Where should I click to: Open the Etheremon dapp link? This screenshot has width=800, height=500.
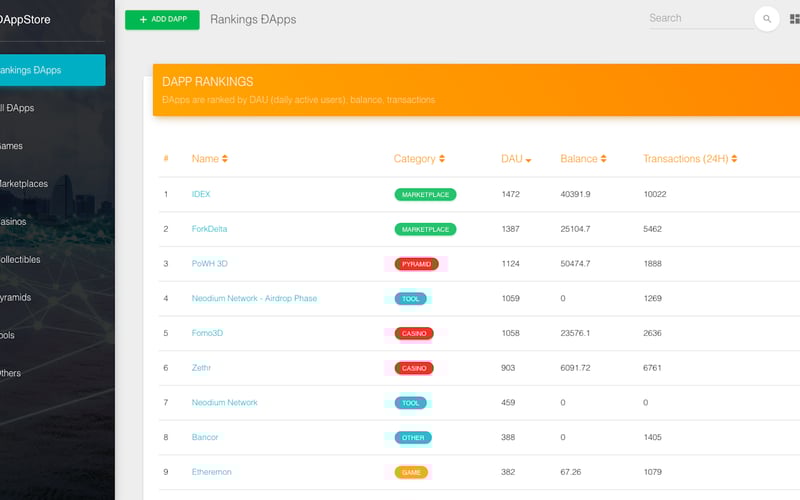[x=211, y=471]
